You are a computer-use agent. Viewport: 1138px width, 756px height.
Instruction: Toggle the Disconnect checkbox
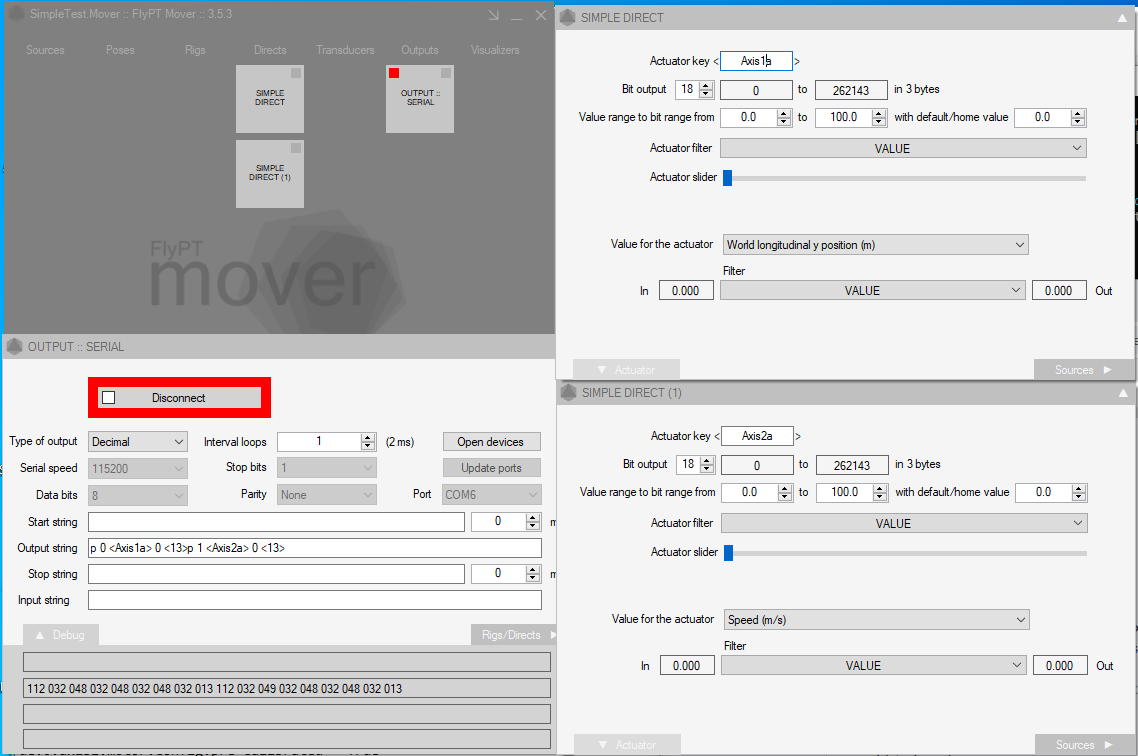(x=109, y=398)
